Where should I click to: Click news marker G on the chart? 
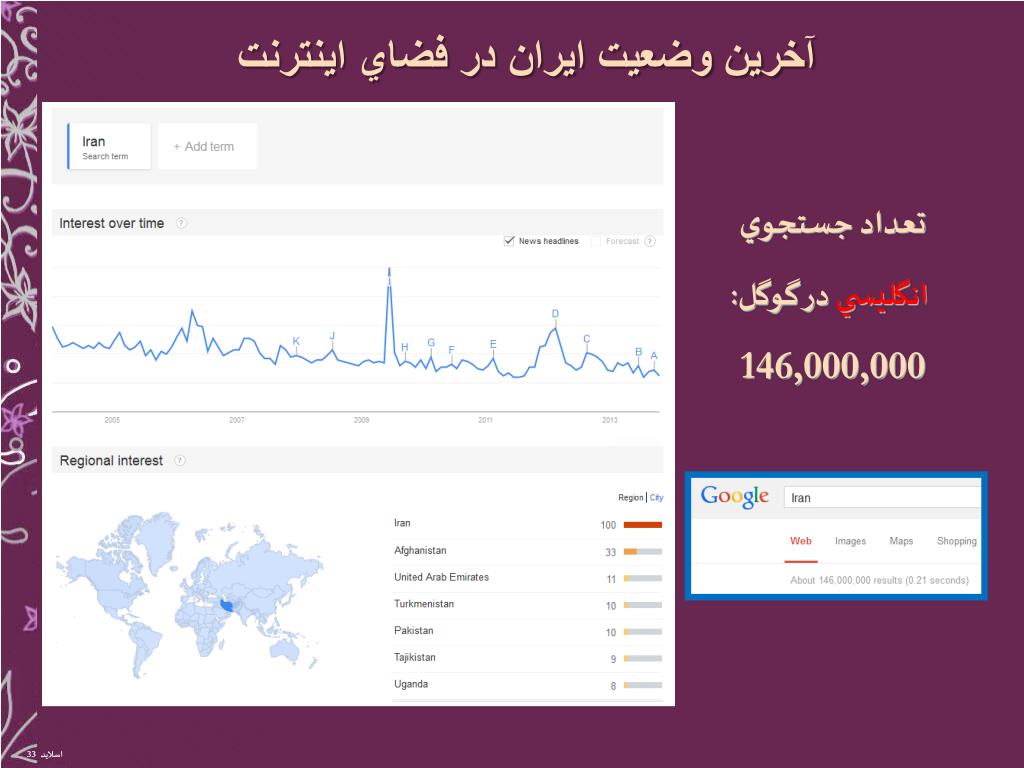point(431,342)
